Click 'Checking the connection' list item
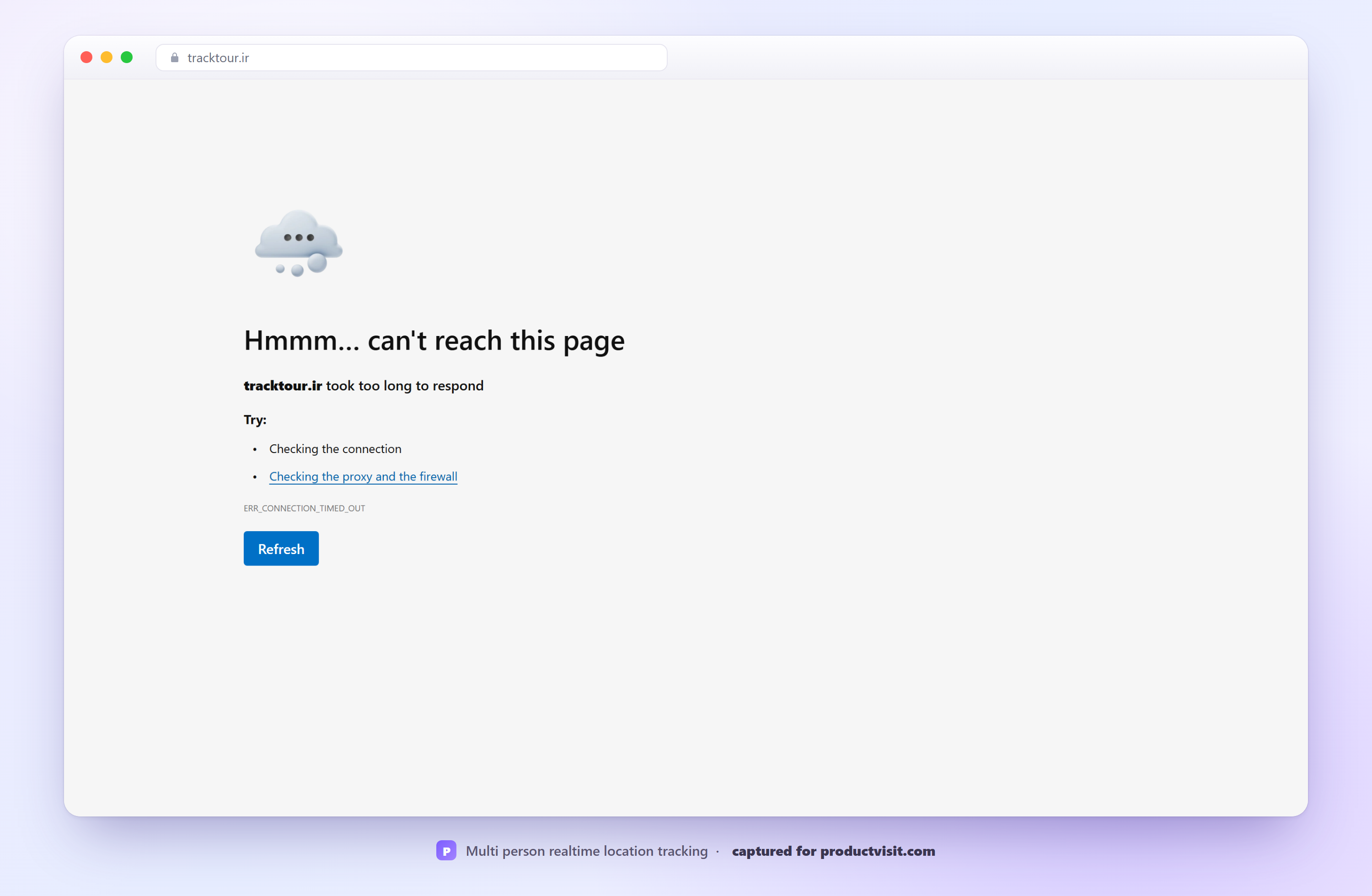This screenshot has height=896, width=1372. (x=336, y=449)
